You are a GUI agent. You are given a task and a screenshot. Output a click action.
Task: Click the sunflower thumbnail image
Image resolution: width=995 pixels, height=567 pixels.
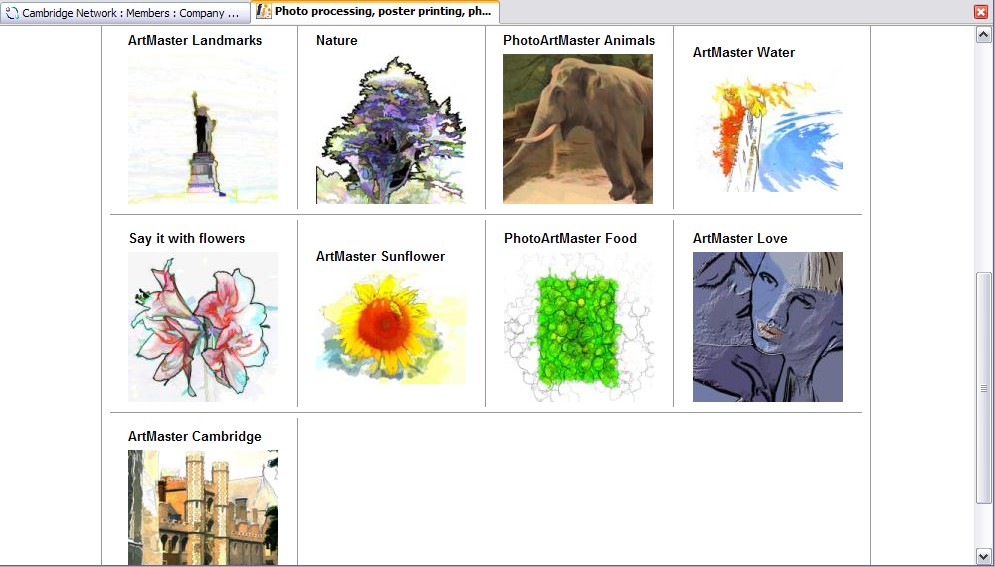point(391,327)
